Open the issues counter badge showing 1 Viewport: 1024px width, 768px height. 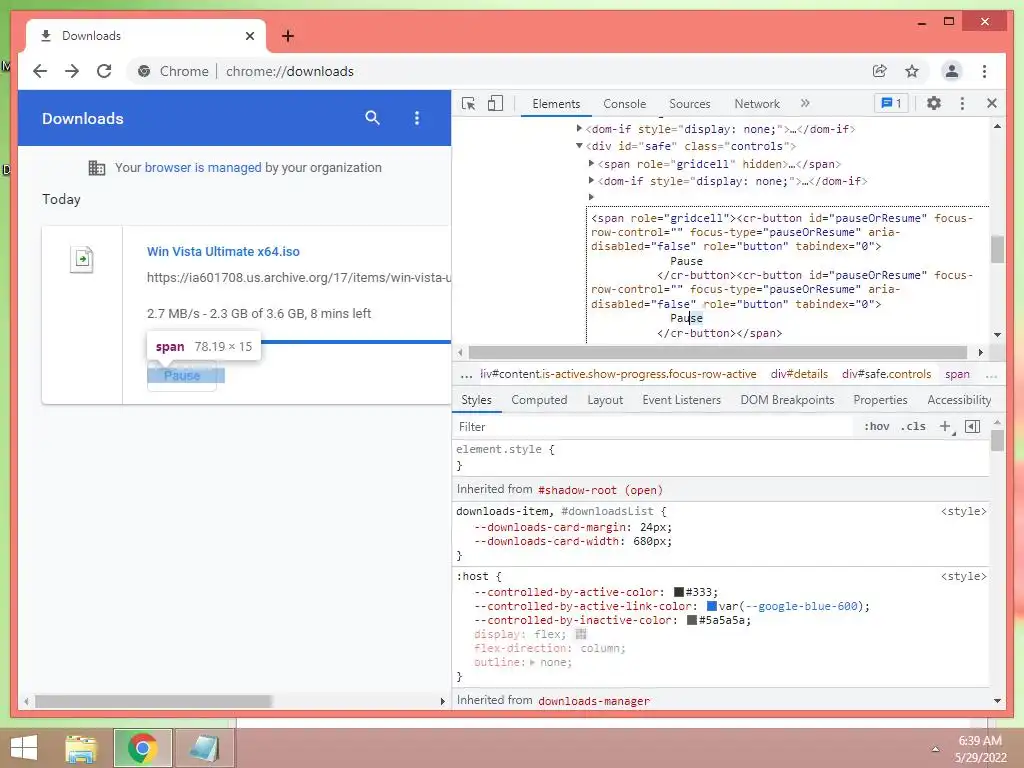891,103
